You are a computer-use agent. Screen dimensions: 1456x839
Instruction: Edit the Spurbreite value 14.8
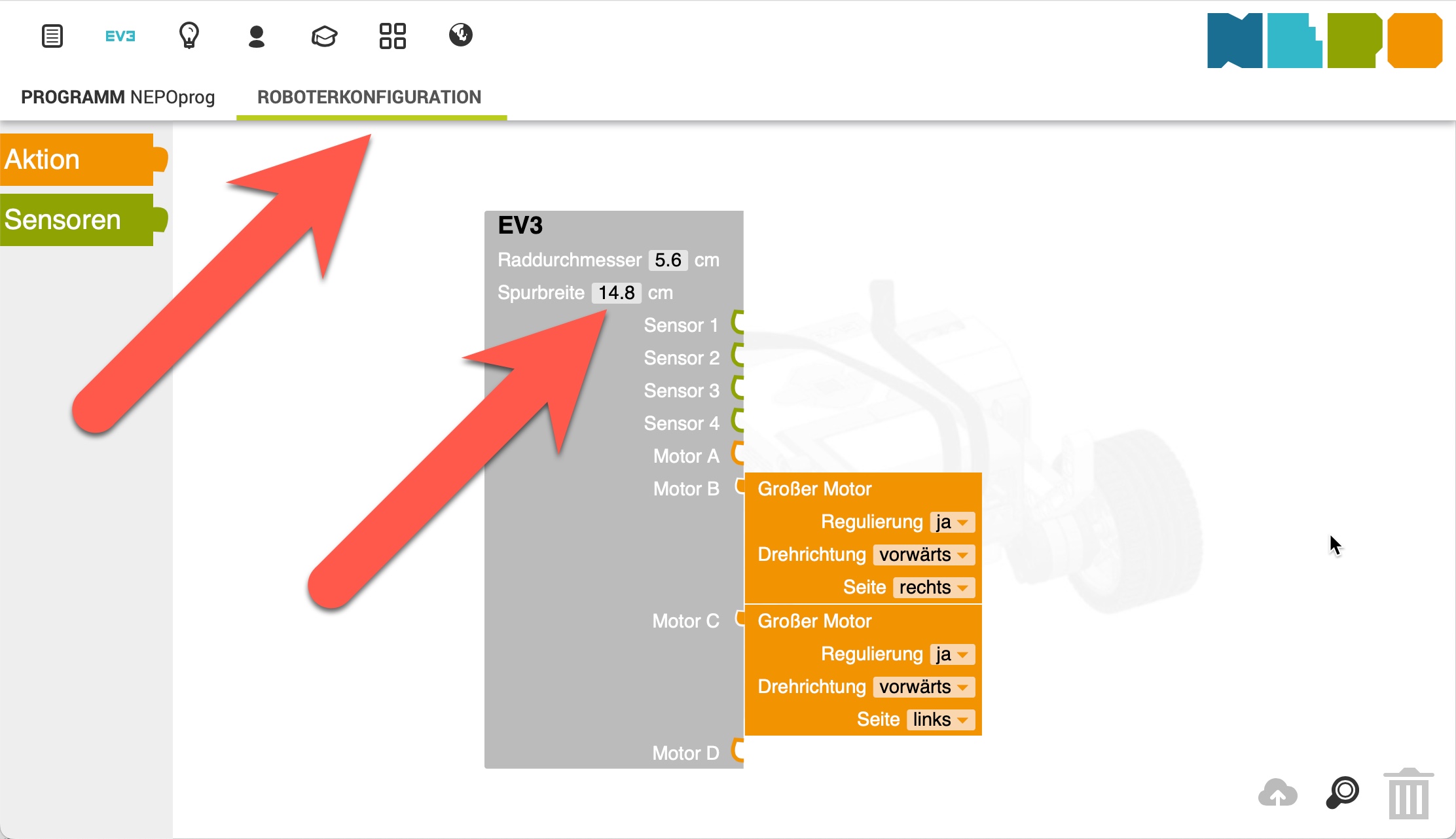pos(617,293)
